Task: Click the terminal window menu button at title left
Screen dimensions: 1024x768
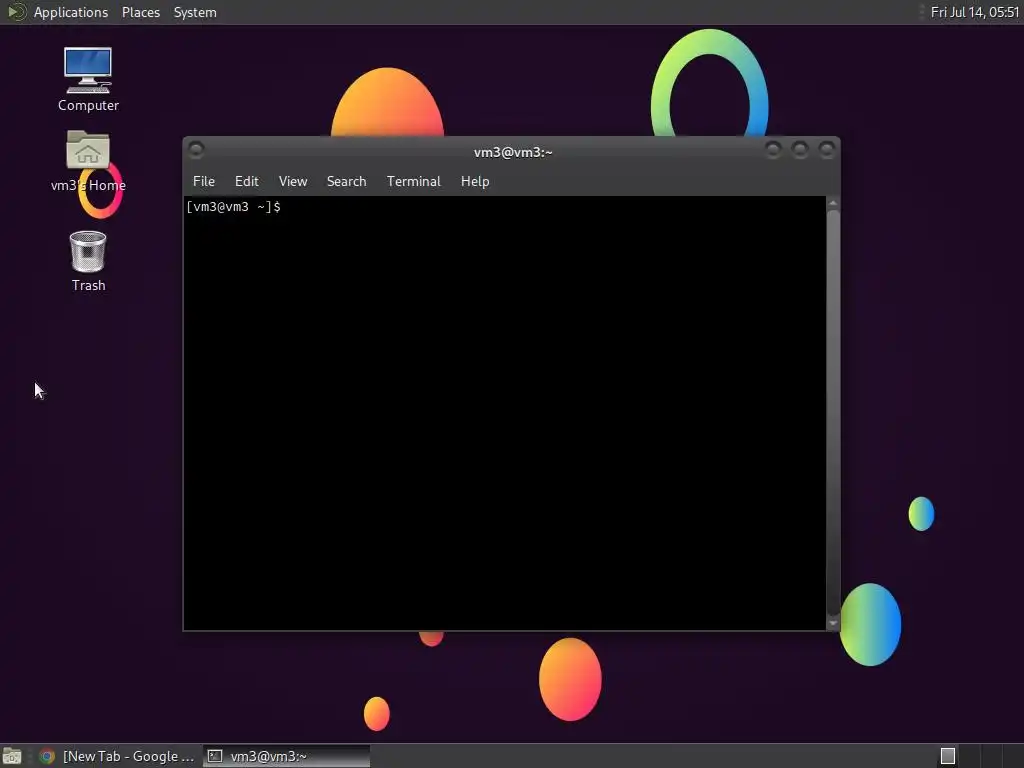Action: (x=196, y=150)
